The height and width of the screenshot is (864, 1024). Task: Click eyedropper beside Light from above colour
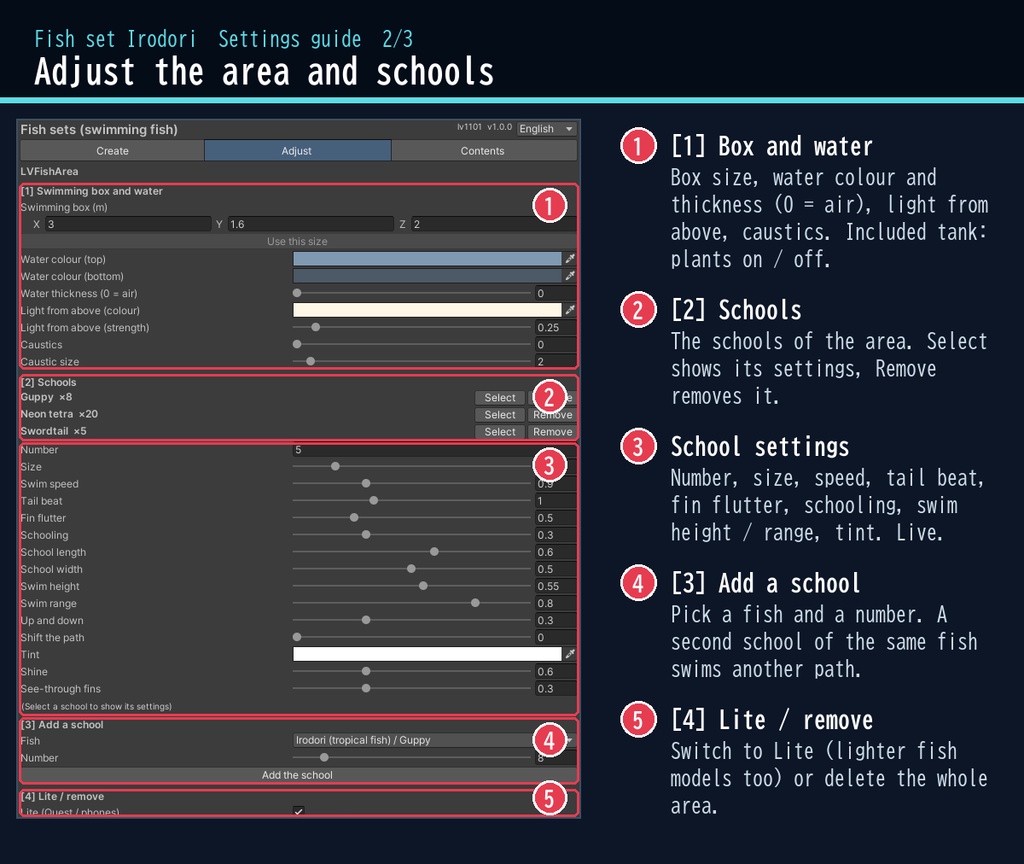tap(570, 310)
